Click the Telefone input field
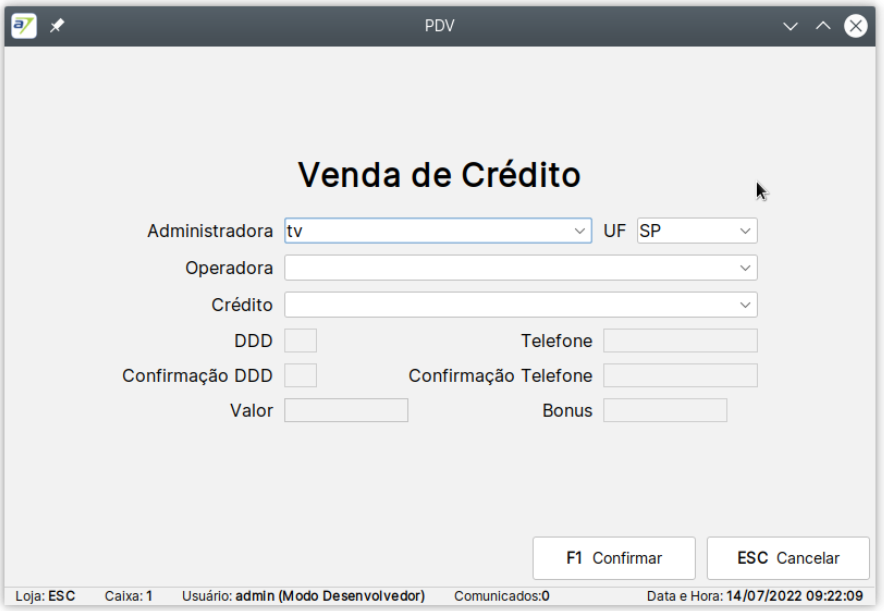 coord(680,340)
